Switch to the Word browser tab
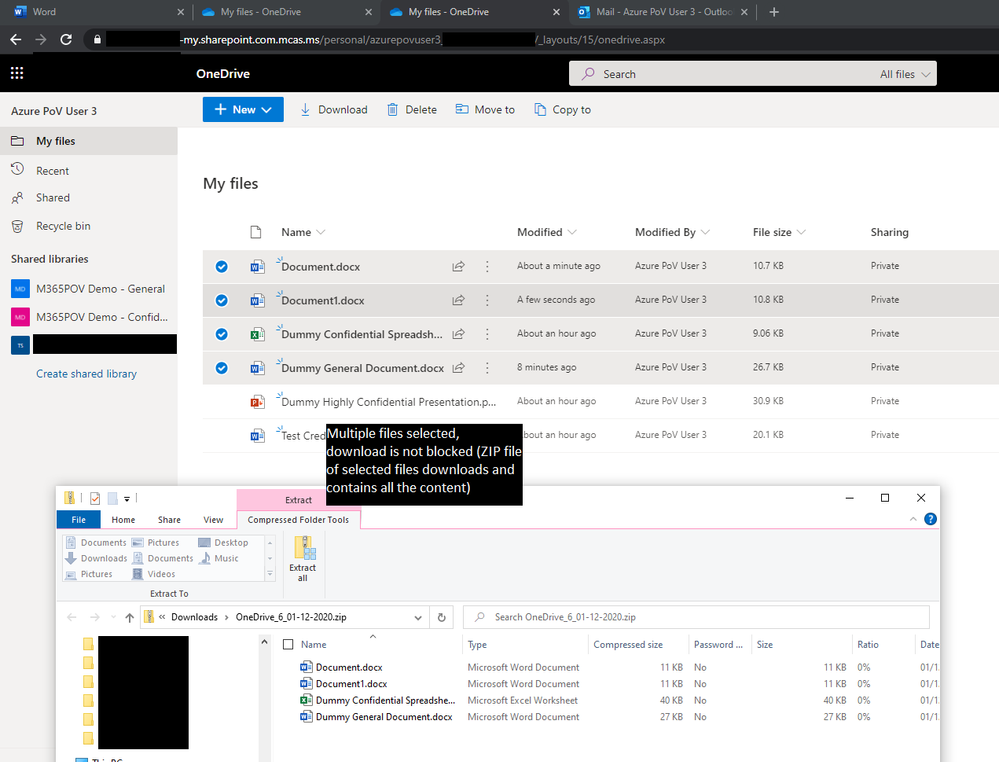999x762 pixels. pyautogui.click(x=94, y=11)
